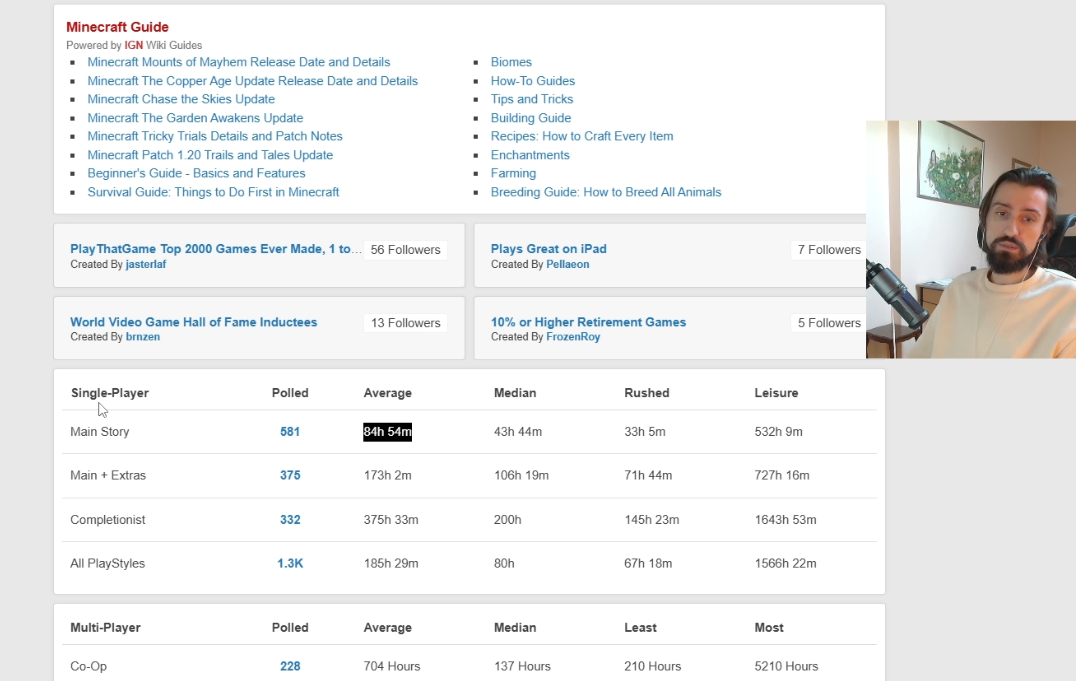Click the Main Story rushed time 33h 5m

pos(644,432)
